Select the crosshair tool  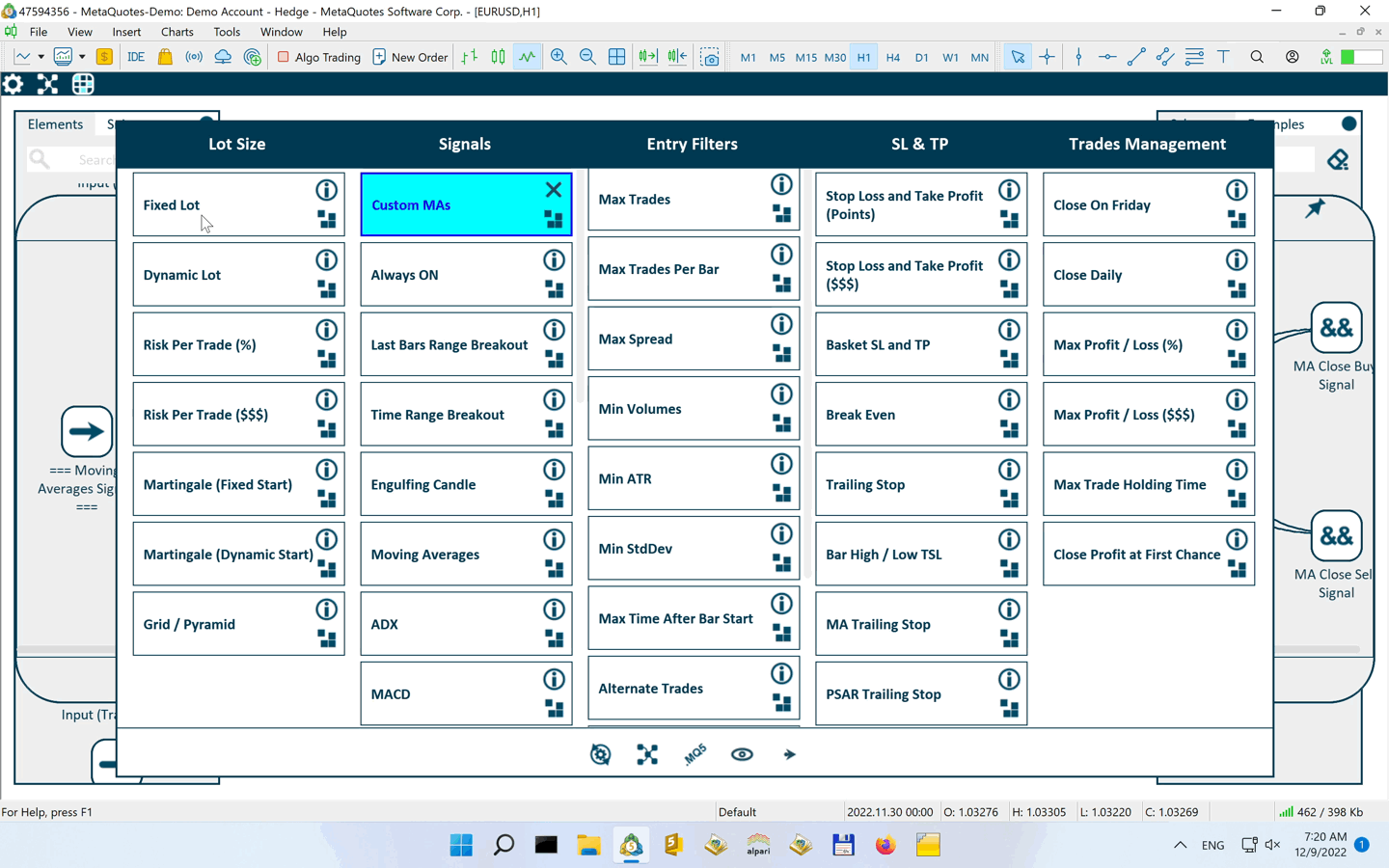1047,57
